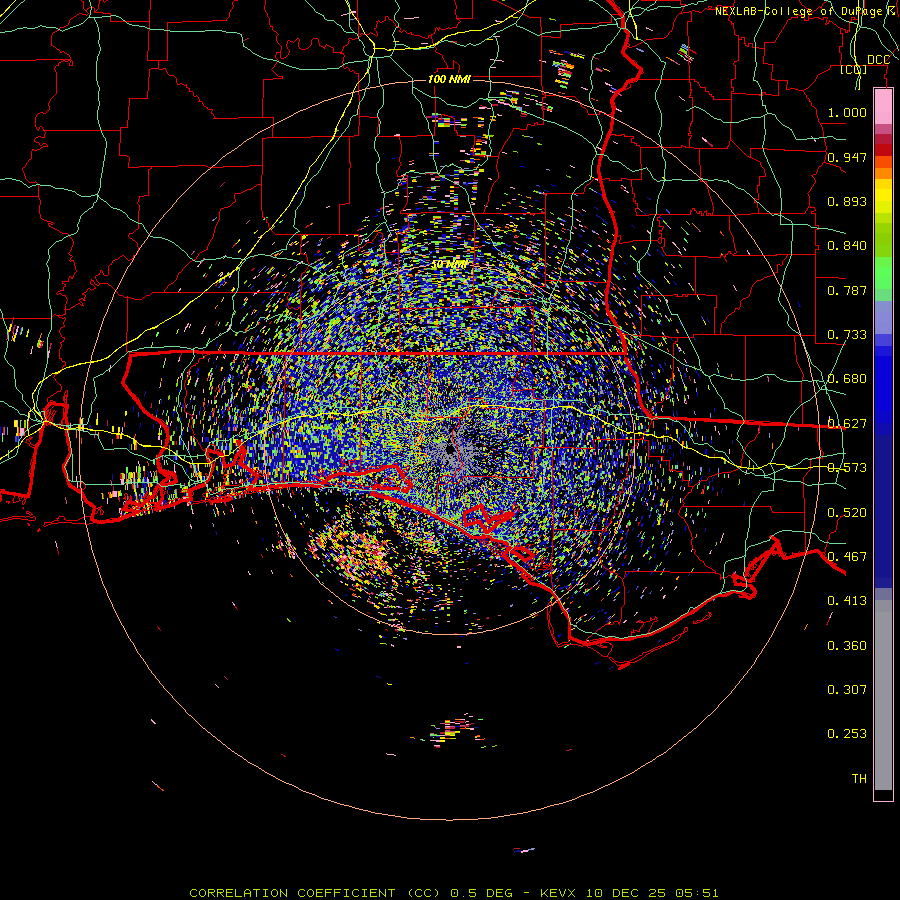
Task: Click the 100 NMI range ring label
Action: click(x=449, y=79)
